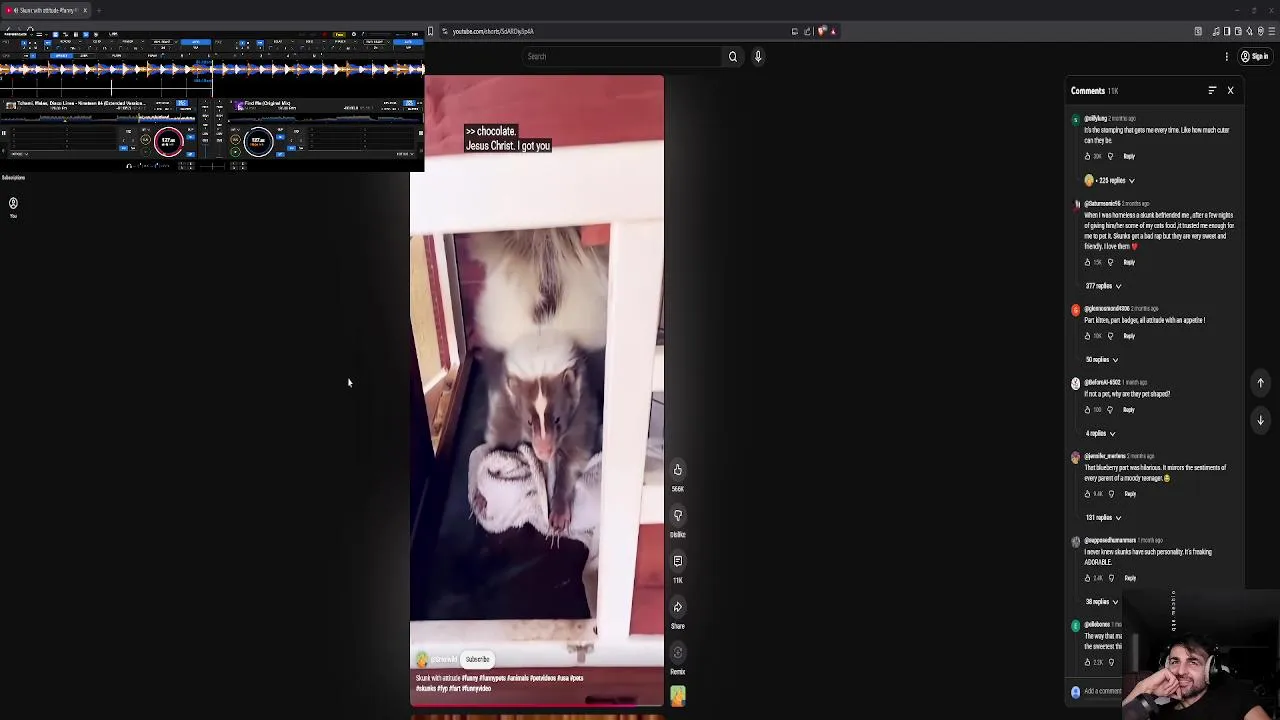This screenshot has width=1280, height=720.
Task: Click the Short's sound thumbnail below Remix
Action: tap(678, 695)
